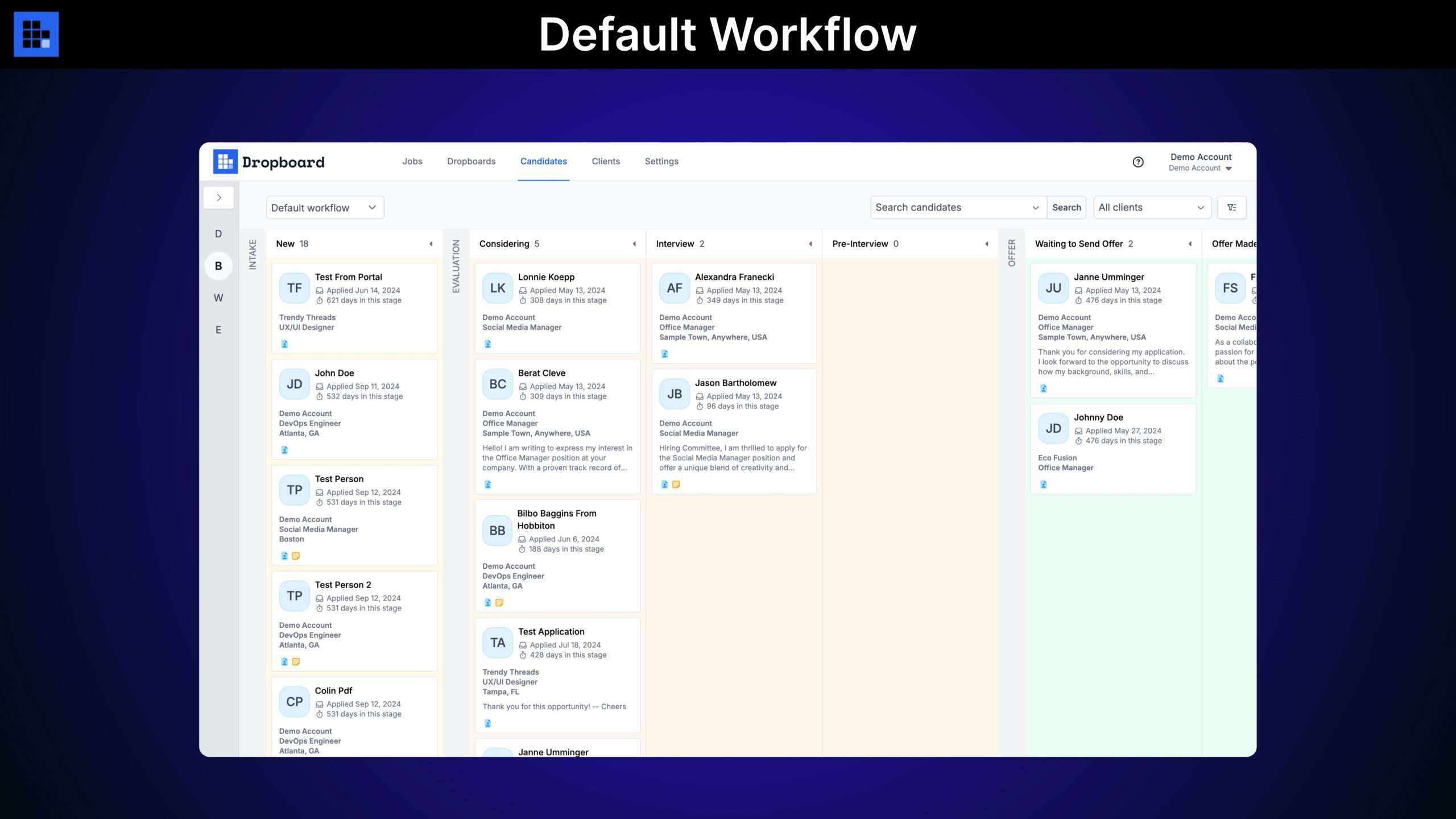Open the Default workflow dropdown
The image size is (1456, 819).
click(325, 208)
